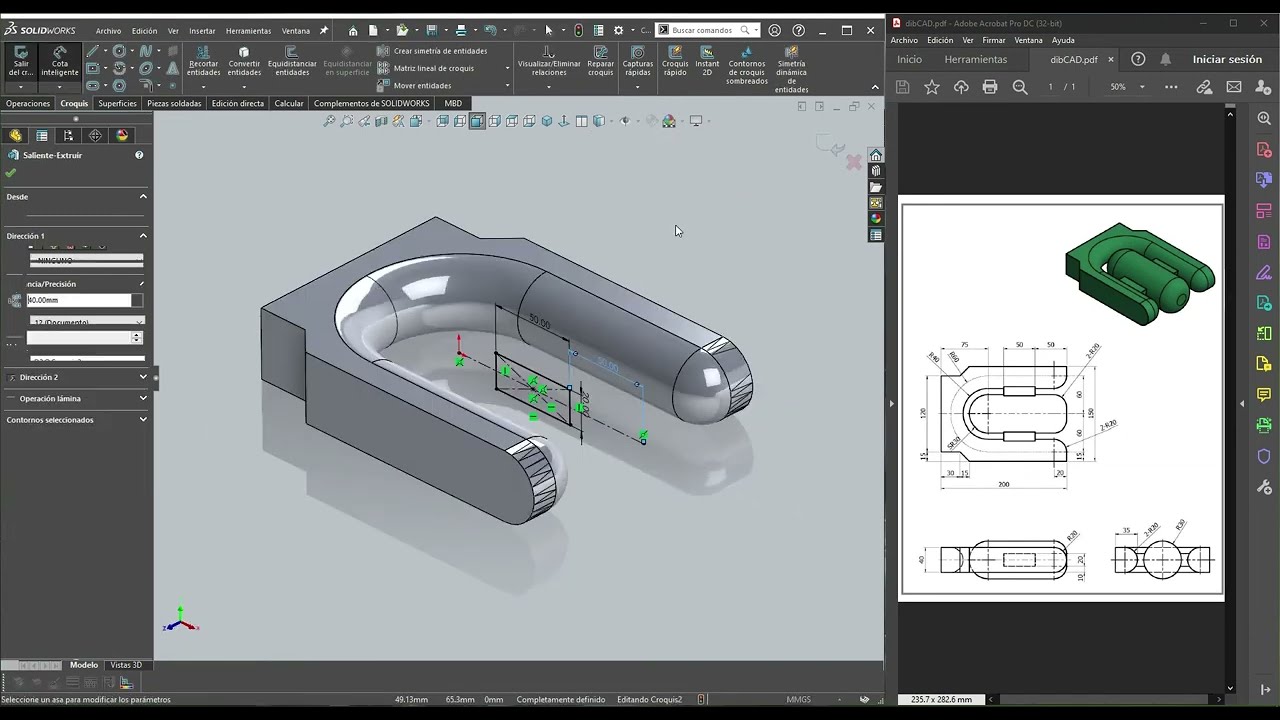Choose Crear simetría de entidades

pos(432,51)
